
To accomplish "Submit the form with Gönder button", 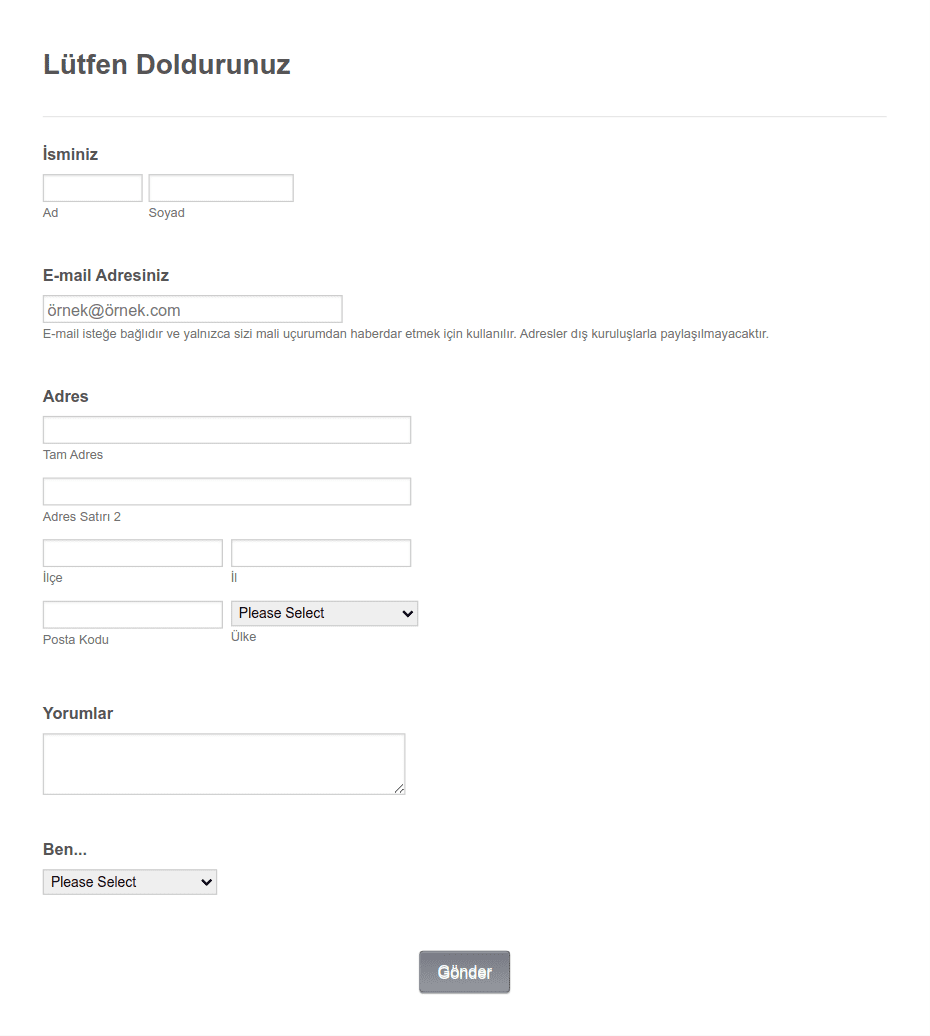I will tap(464, 972).
